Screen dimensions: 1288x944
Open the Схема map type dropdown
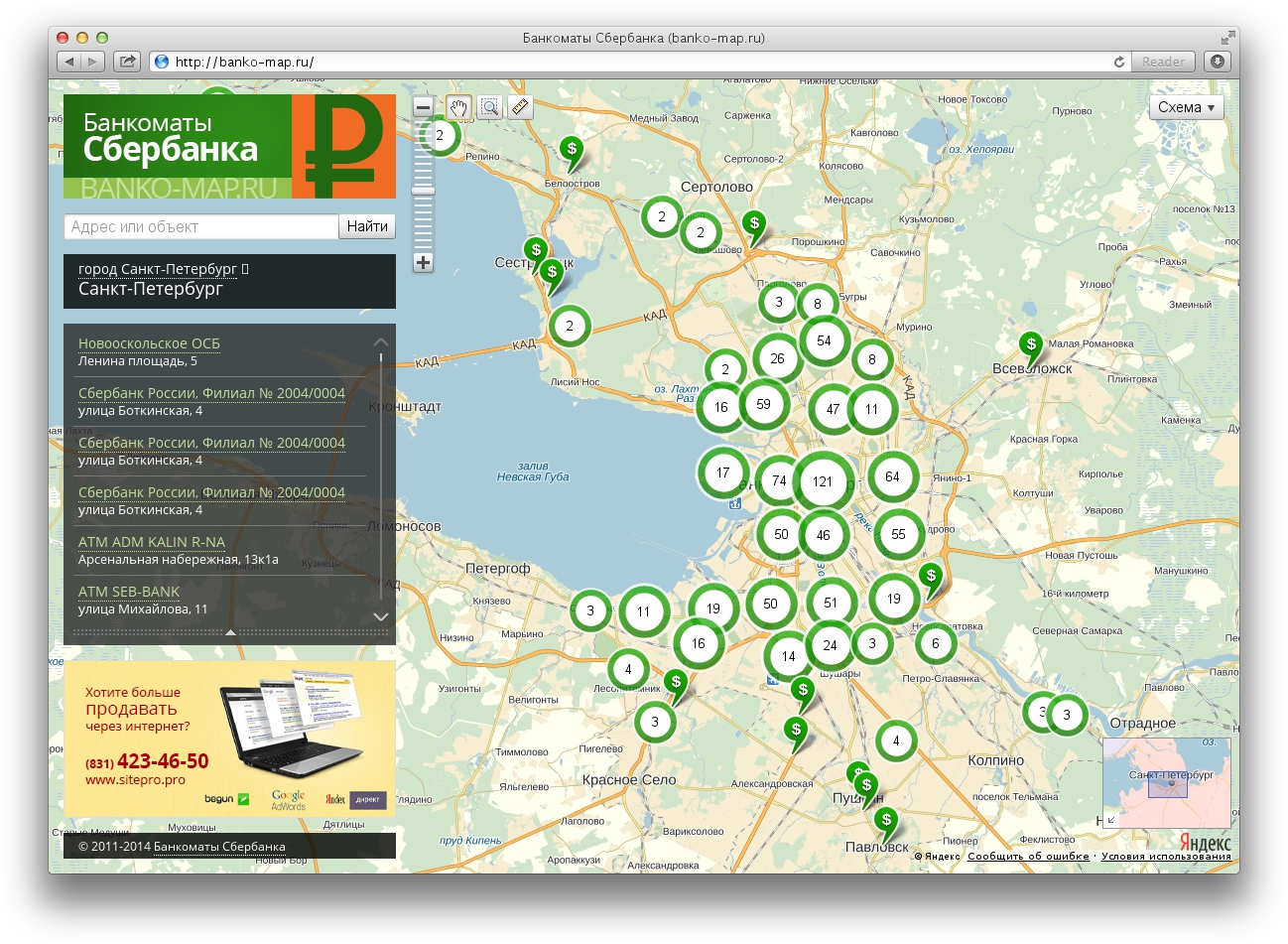(1187, 107)
